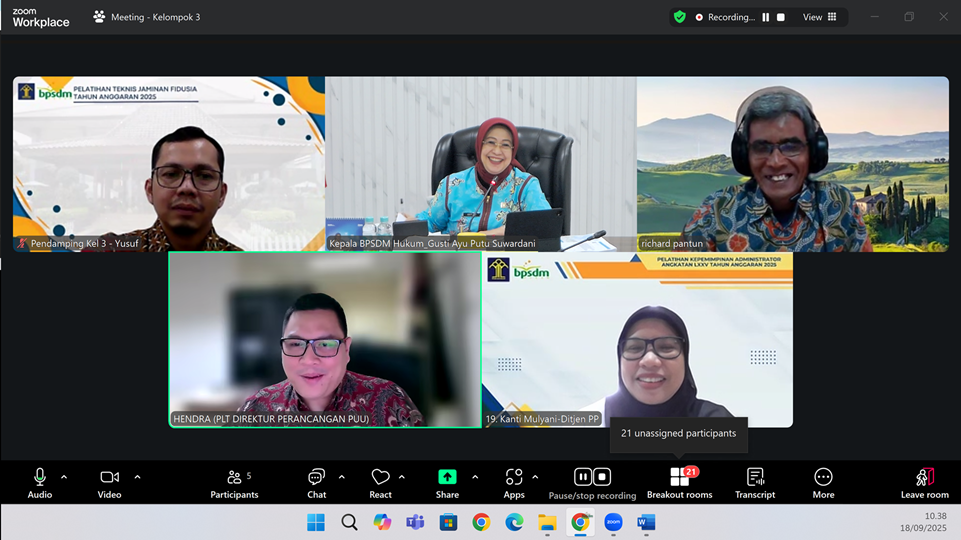Toggle the camera Video button
This screenshot has width=961, height=540.
pos(110,484)
